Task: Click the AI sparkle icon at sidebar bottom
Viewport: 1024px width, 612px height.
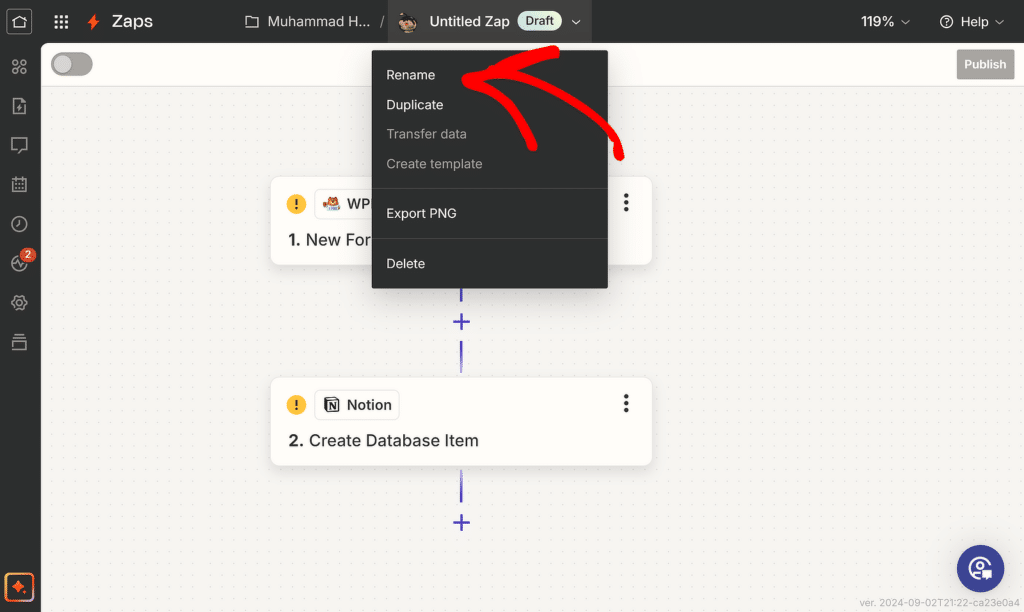Action: click(x=19, y=587)
